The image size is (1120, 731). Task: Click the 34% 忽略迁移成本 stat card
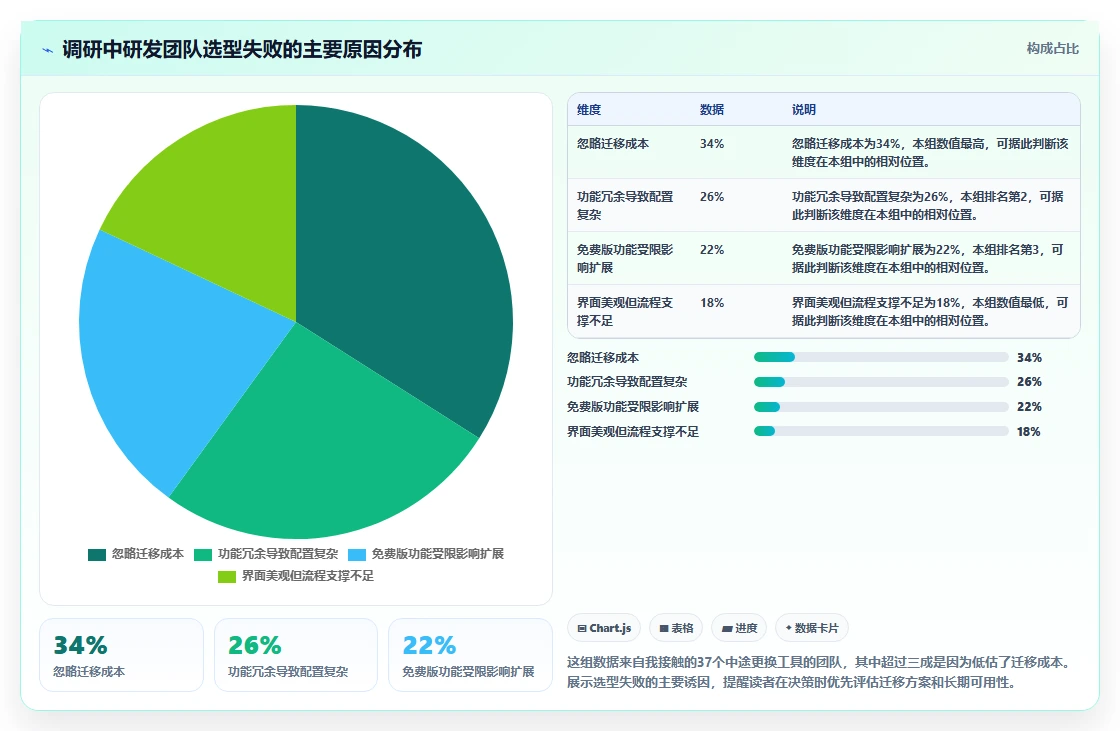pos(121,655)
